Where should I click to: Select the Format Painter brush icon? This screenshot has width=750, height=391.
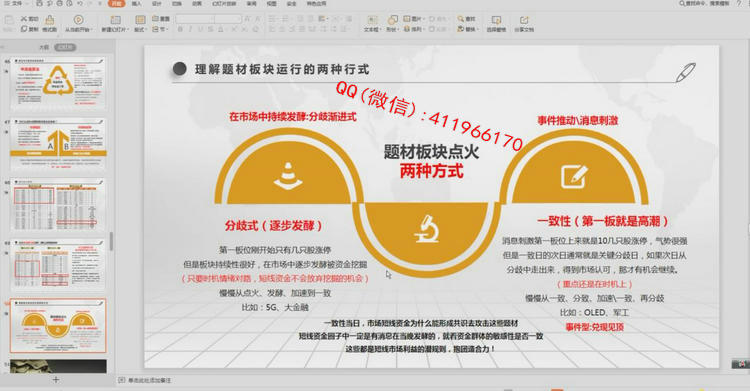click(x=49, y=20)
